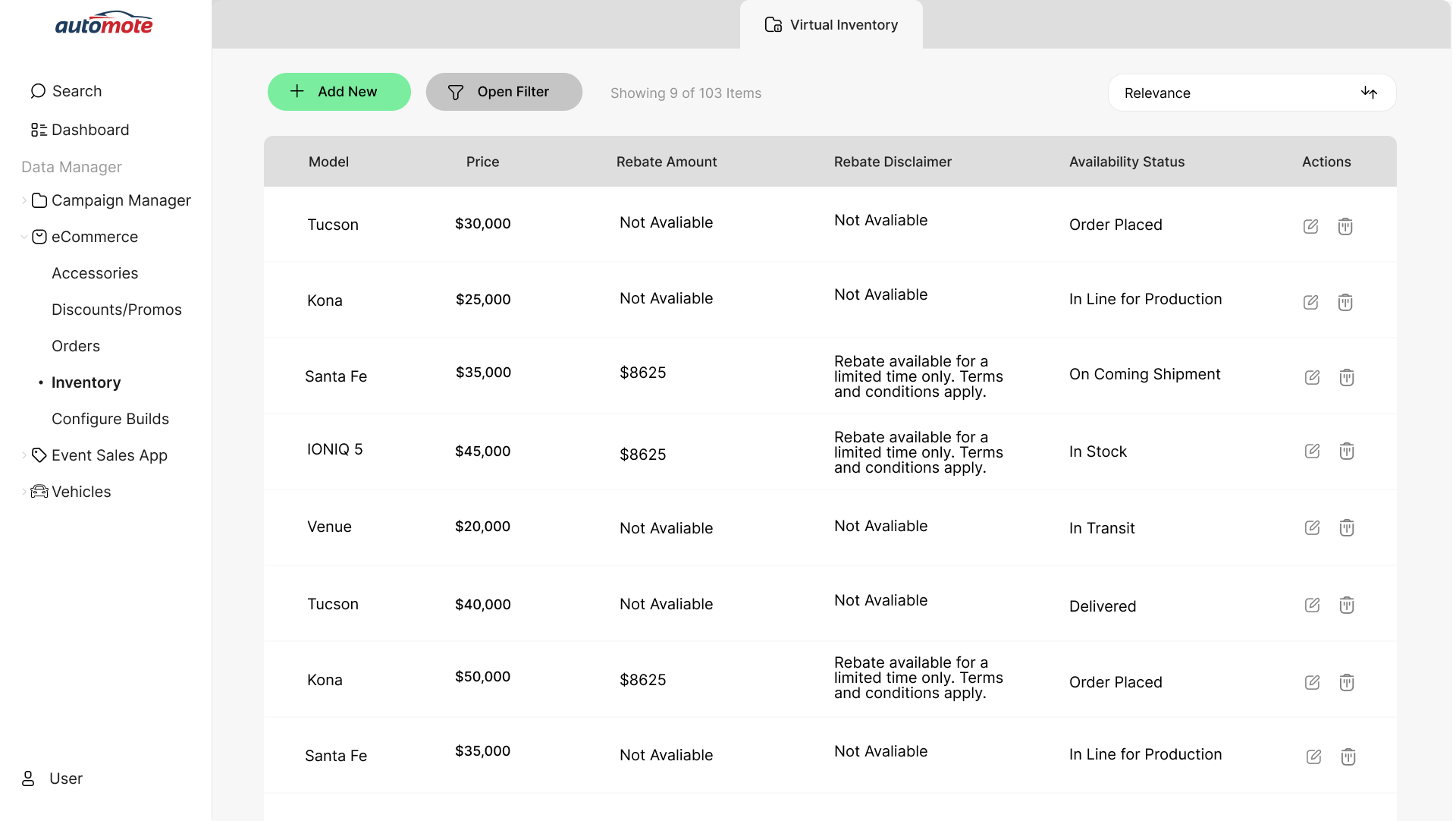Screen dimensions: 1456x821
Task: Delete the Kona $25,000 row
Action: 1346,302
